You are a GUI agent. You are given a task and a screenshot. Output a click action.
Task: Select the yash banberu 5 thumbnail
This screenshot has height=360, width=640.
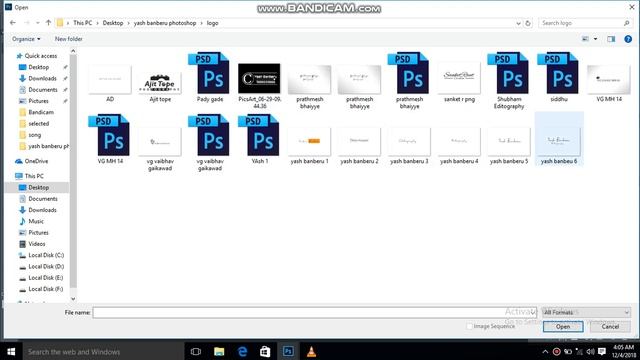pyautogui.click(x=509, y=142)
